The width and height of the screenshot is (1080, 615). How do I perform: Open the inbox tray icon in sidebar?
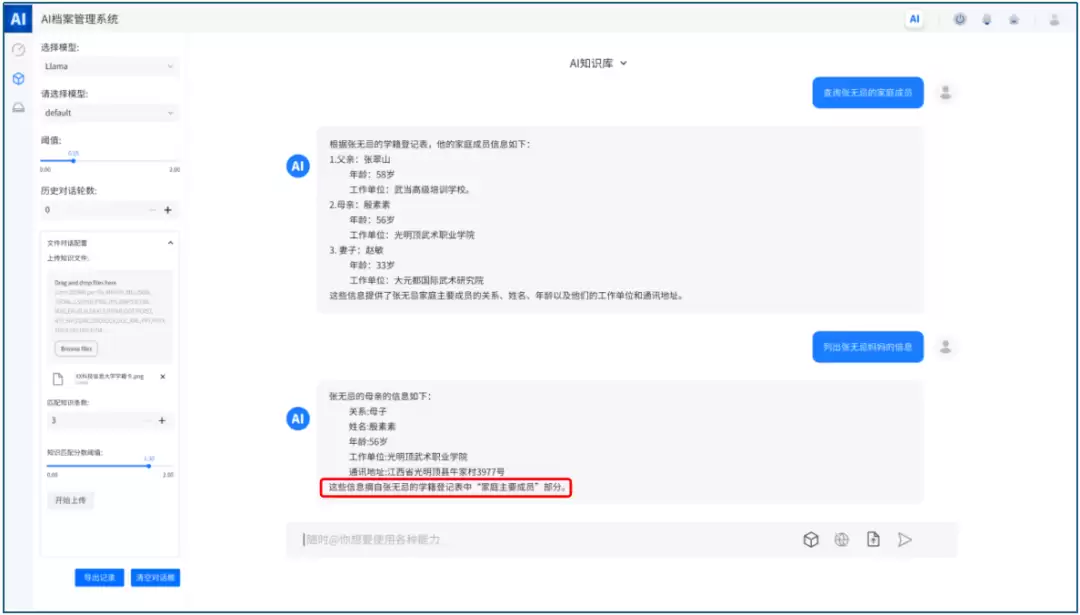click(x=19, y=107)
